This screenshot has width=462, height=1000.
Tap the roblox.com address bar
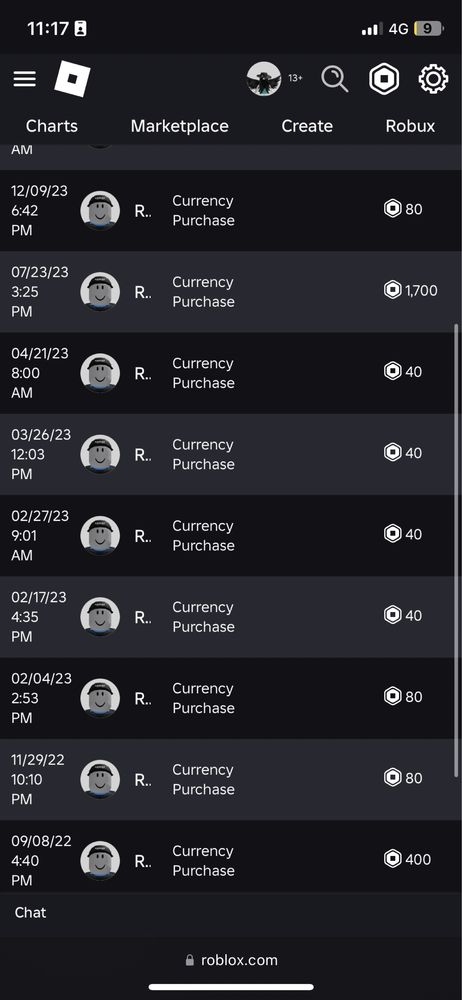231,960
